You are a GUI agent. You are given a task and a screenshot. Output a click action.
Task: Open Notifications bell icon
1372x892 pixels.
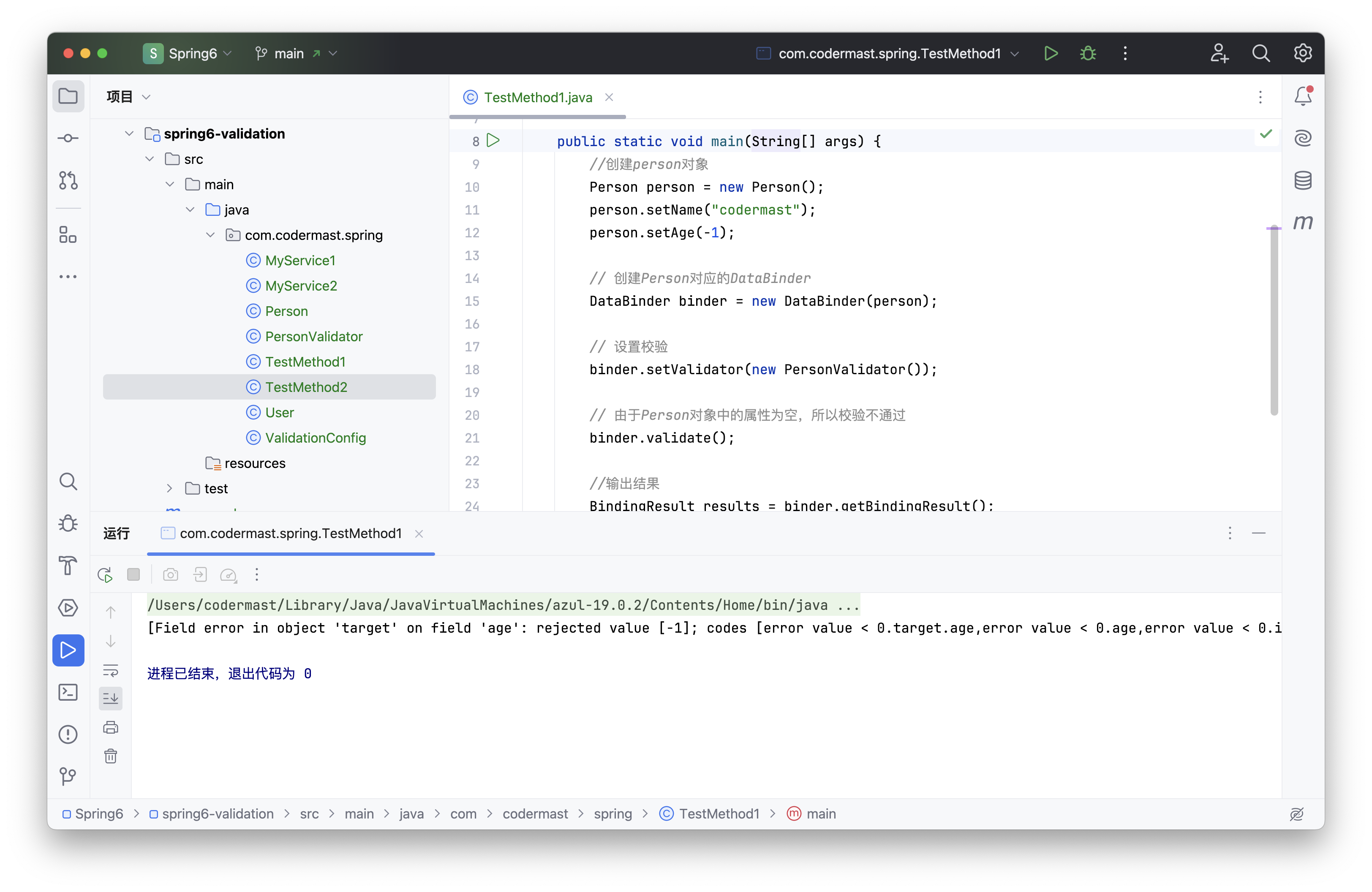coord(1303,96)
